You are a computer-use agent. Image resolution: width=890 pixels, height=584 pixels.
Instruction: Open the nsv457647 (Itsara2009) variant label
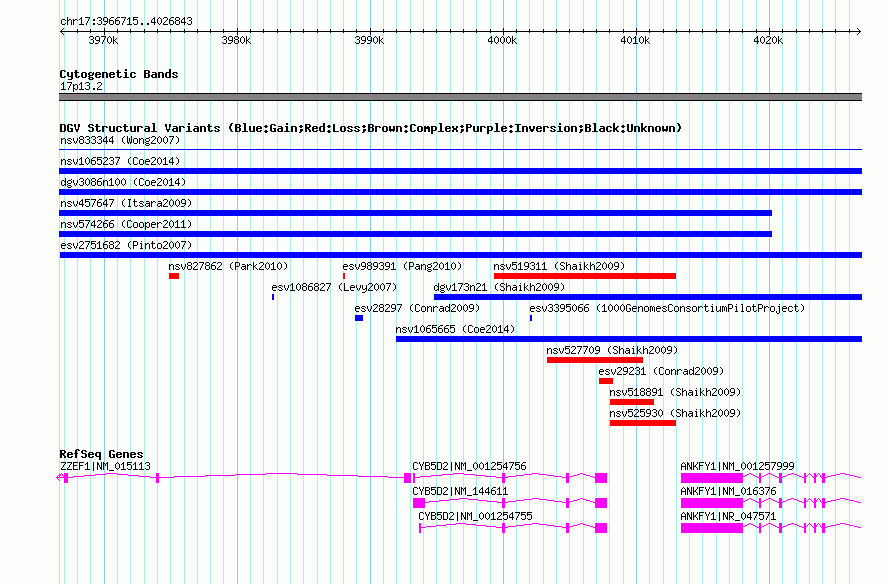point(126,203)
